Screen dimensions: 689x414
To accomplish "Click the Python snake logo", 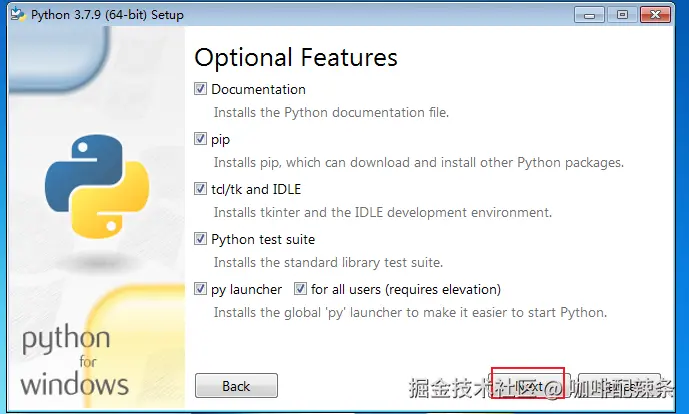I will pyautogui.click(x=96, y=188).
